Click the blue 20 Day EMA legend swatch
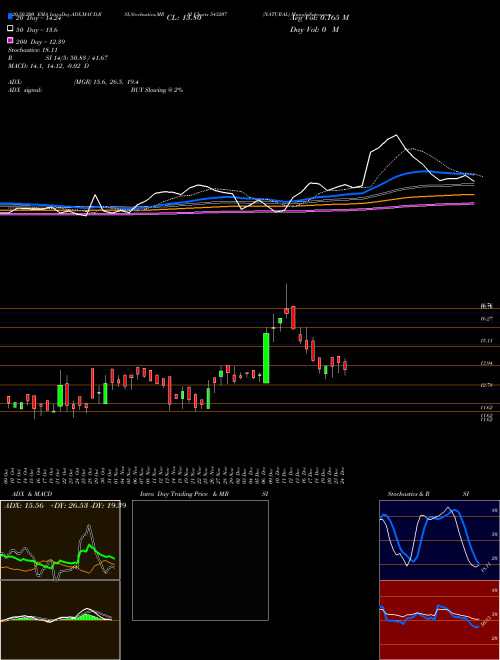 point(11,17)
